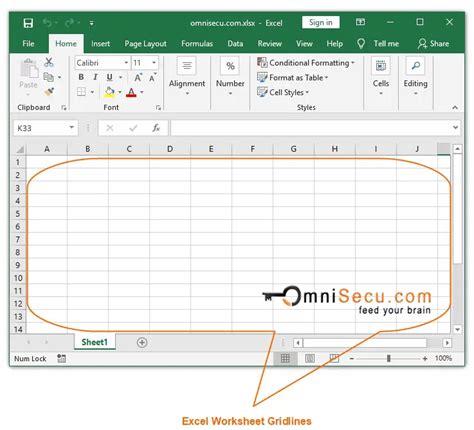The width and height of the screenshot is (474, 430).
Task: Open the Name Box dropdown arrow
Action: 71,127
